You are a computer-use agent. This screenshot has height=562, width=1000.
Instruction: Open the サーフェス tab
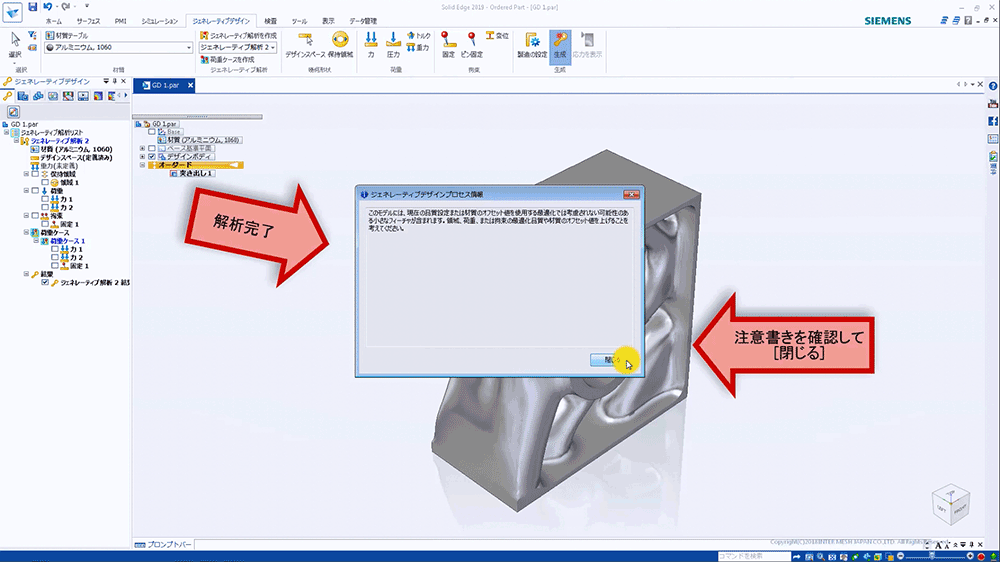coord(89,21)
